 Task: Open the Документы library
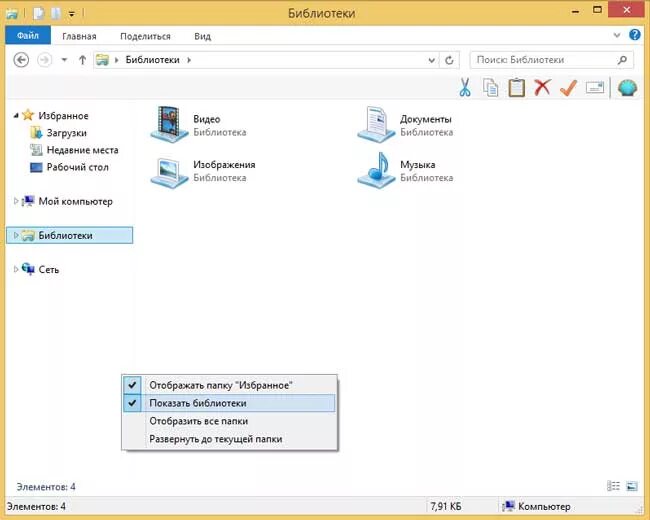point(405,125)
